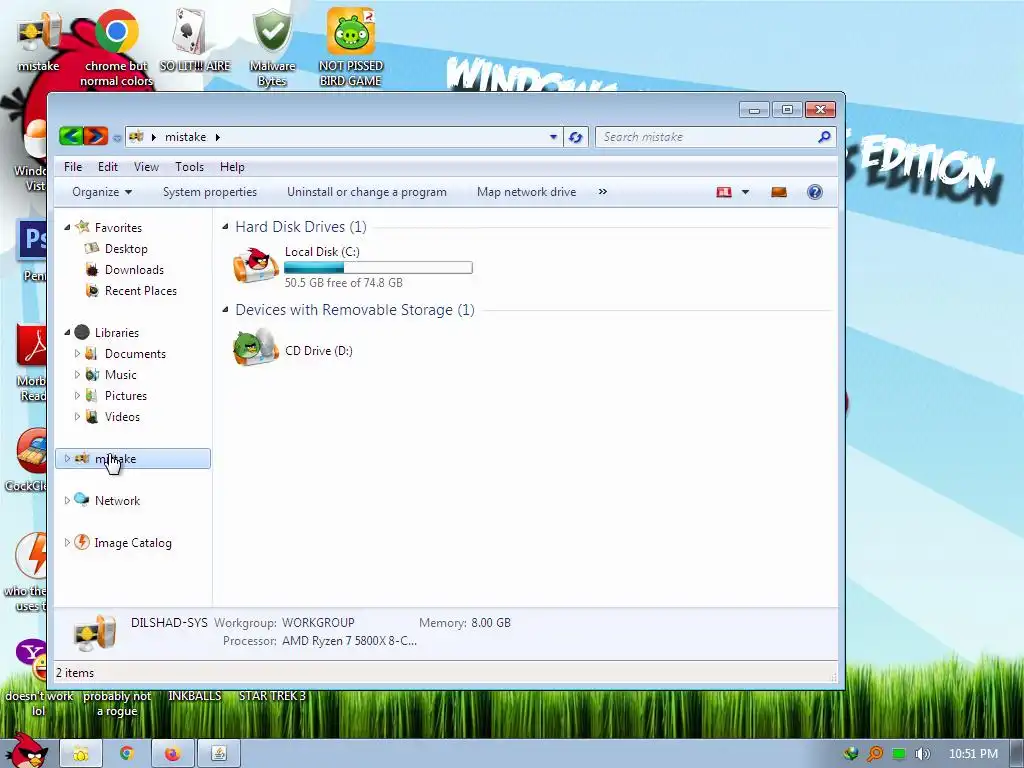Image resolution: width=1024 pixels, height=768 pixels.
Task: Click Uninstall or change a program
Action: point(367,192)
